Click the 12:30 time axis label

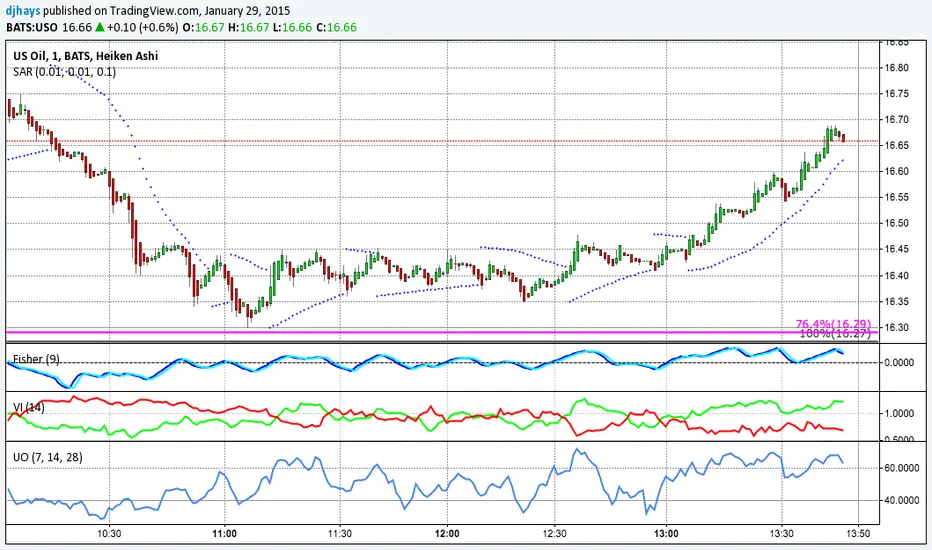click(x=555, y=533)
